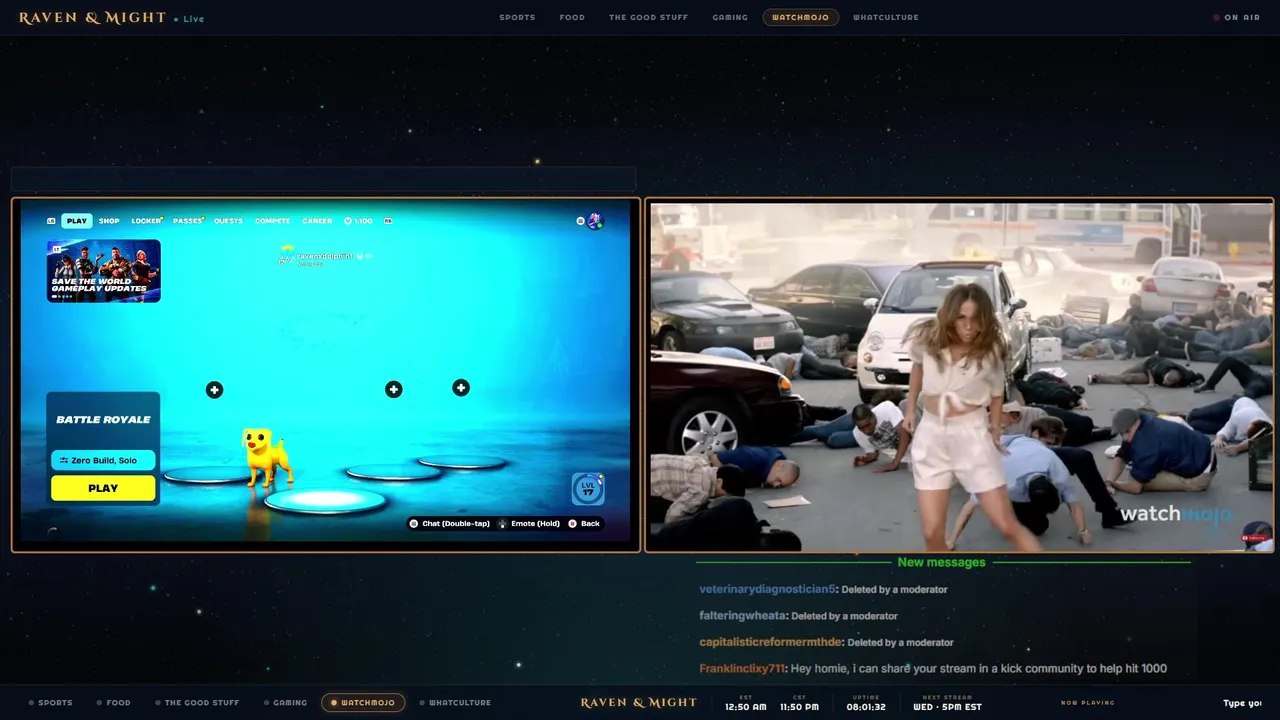Viewport: 1280px width, 720px height.
Task: Click the WatchMojo video player
Action: coord(960,375)
